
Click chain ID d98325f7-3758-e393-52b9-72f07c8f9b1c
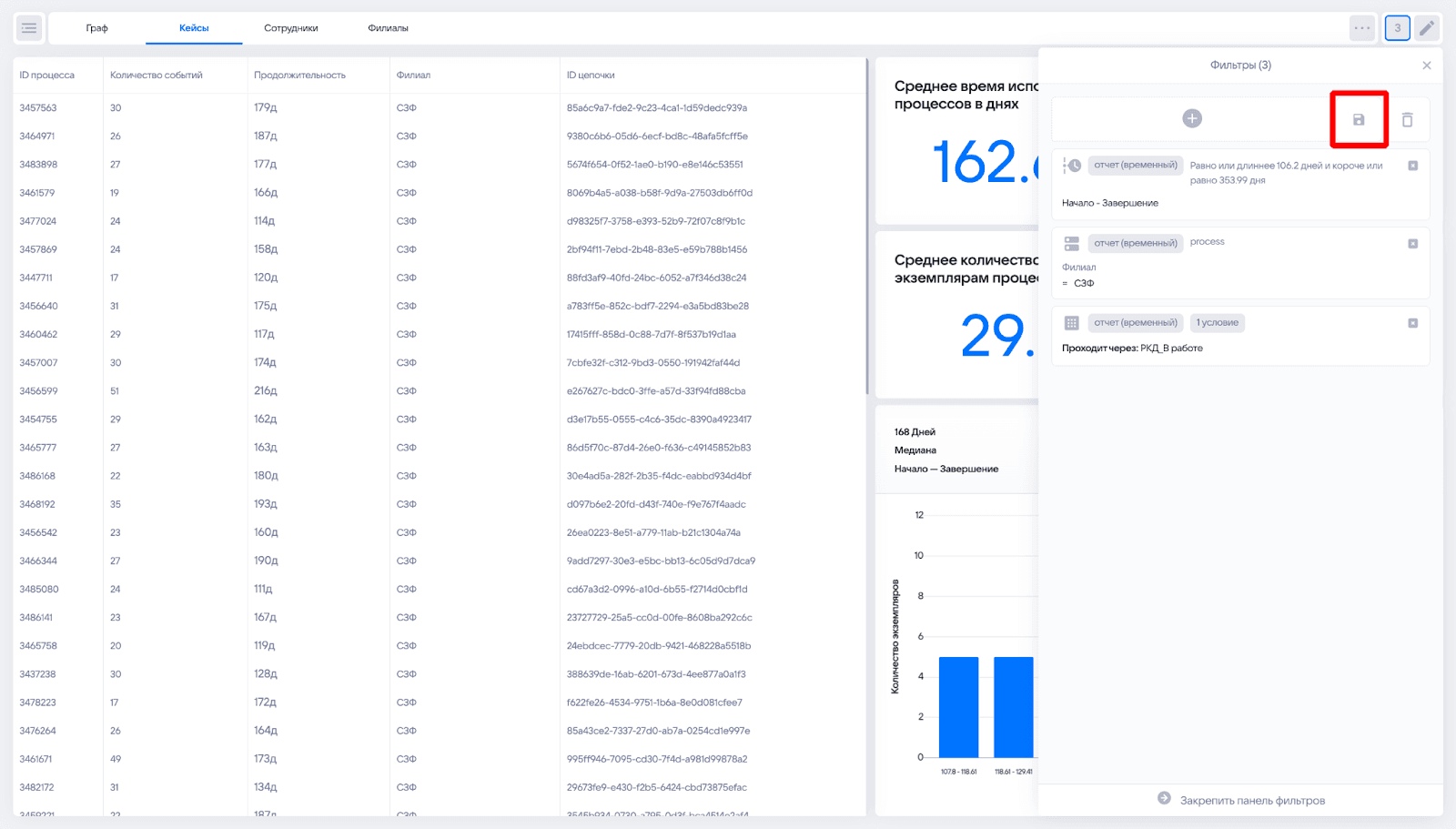[656, 221]
